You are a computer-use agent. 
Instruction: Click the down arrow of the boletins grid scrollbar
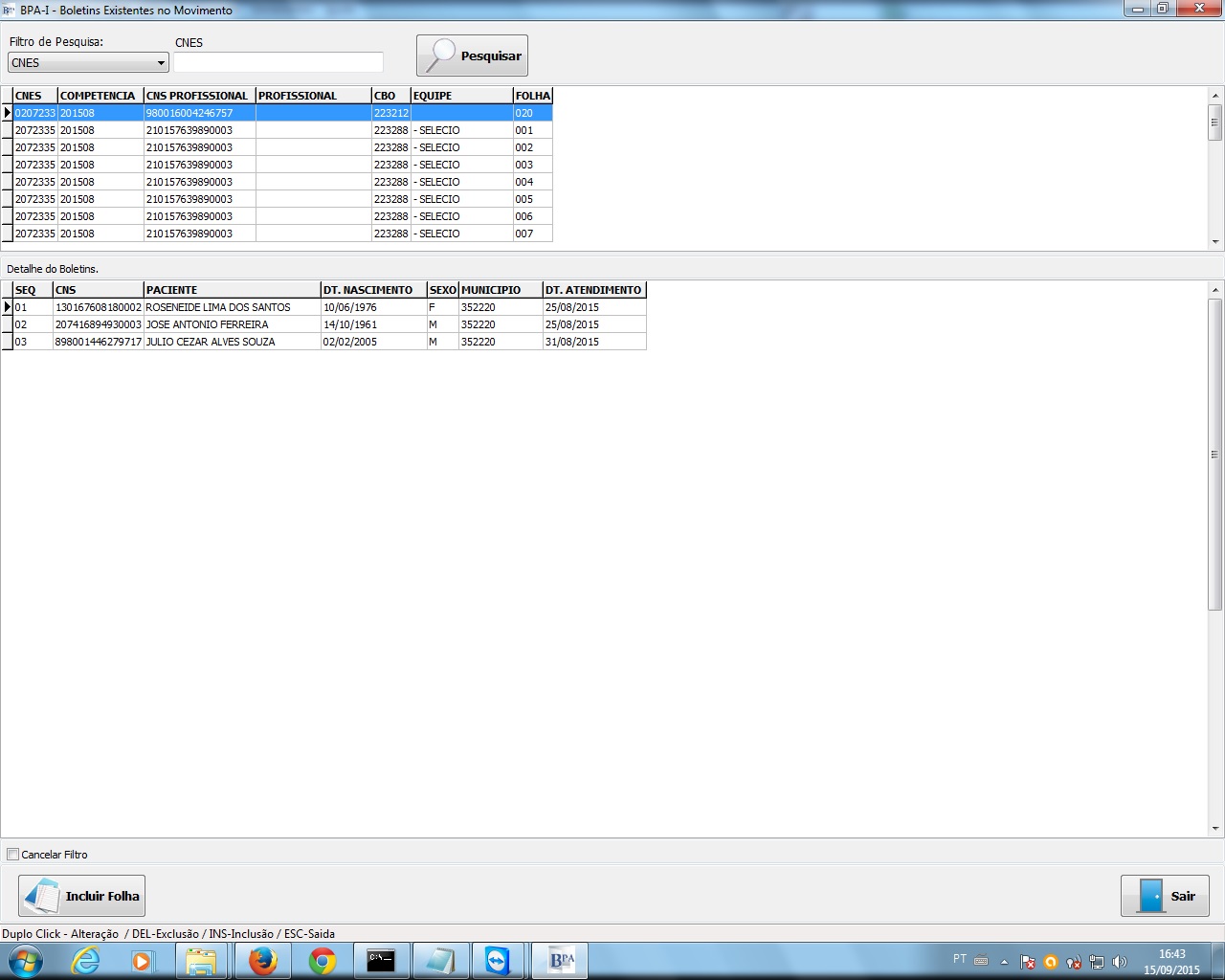(x=1215, y=242)
